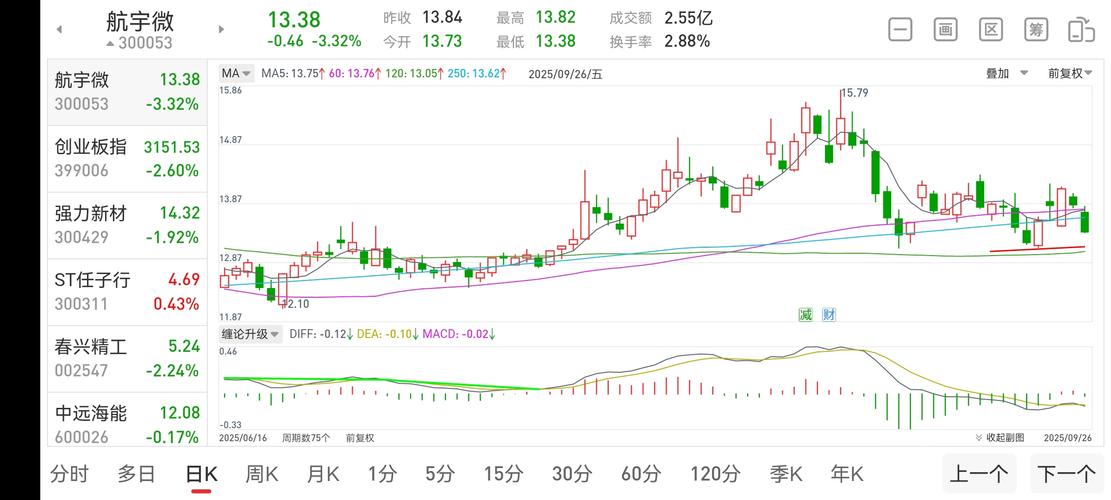Go to previous stock with left arrow

click(x=59, y=29)
